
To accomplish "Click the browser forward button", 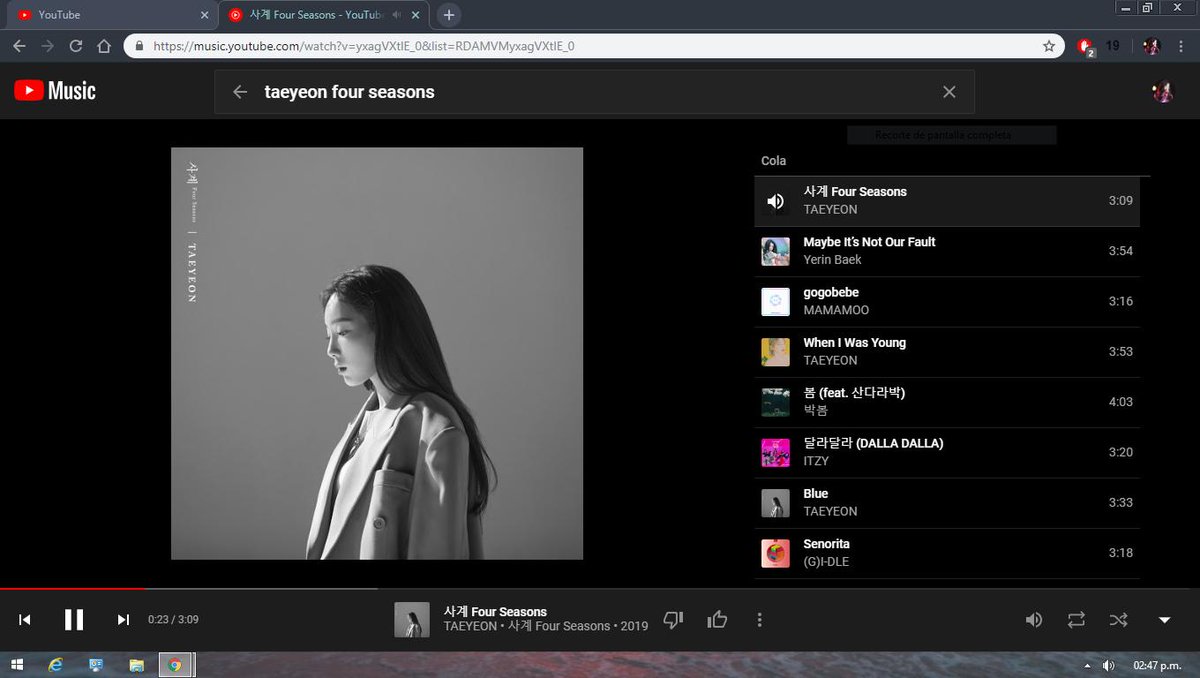I will (x=47, y=46).
